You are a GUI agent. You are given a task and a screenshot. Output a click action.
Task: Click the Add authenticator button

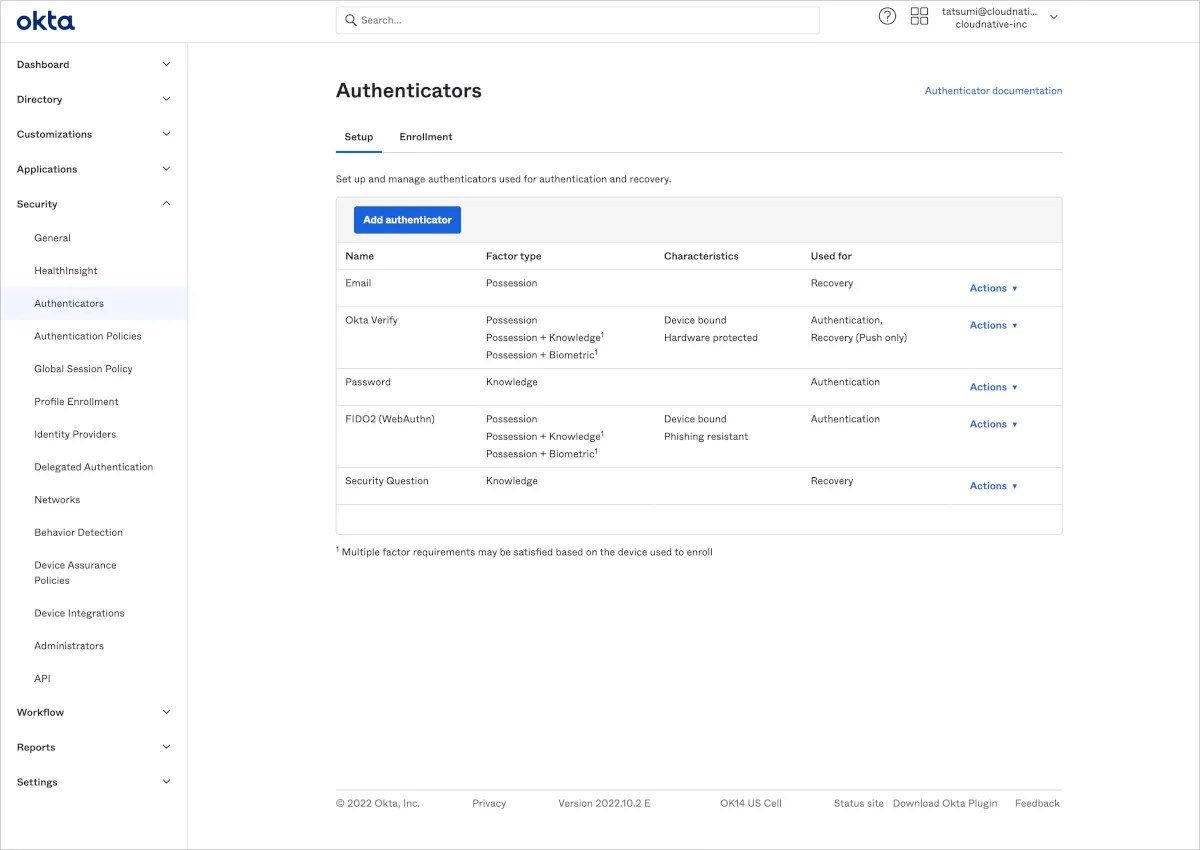(x=407, y=220)
